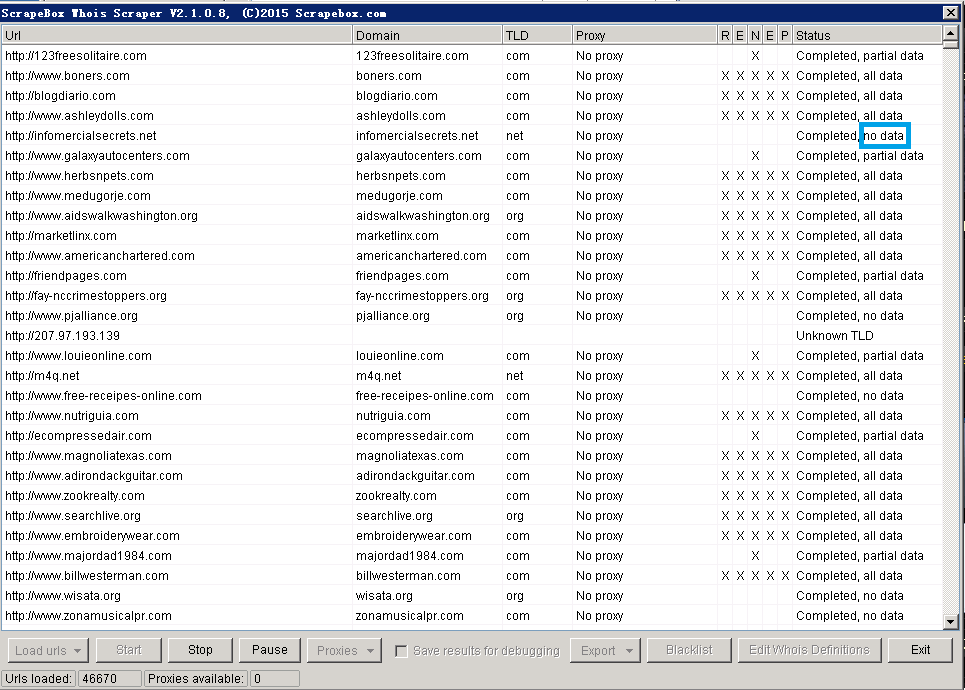Click the Urls loaded value 46670
Screen dimensions: 965x690
point(110,678)
